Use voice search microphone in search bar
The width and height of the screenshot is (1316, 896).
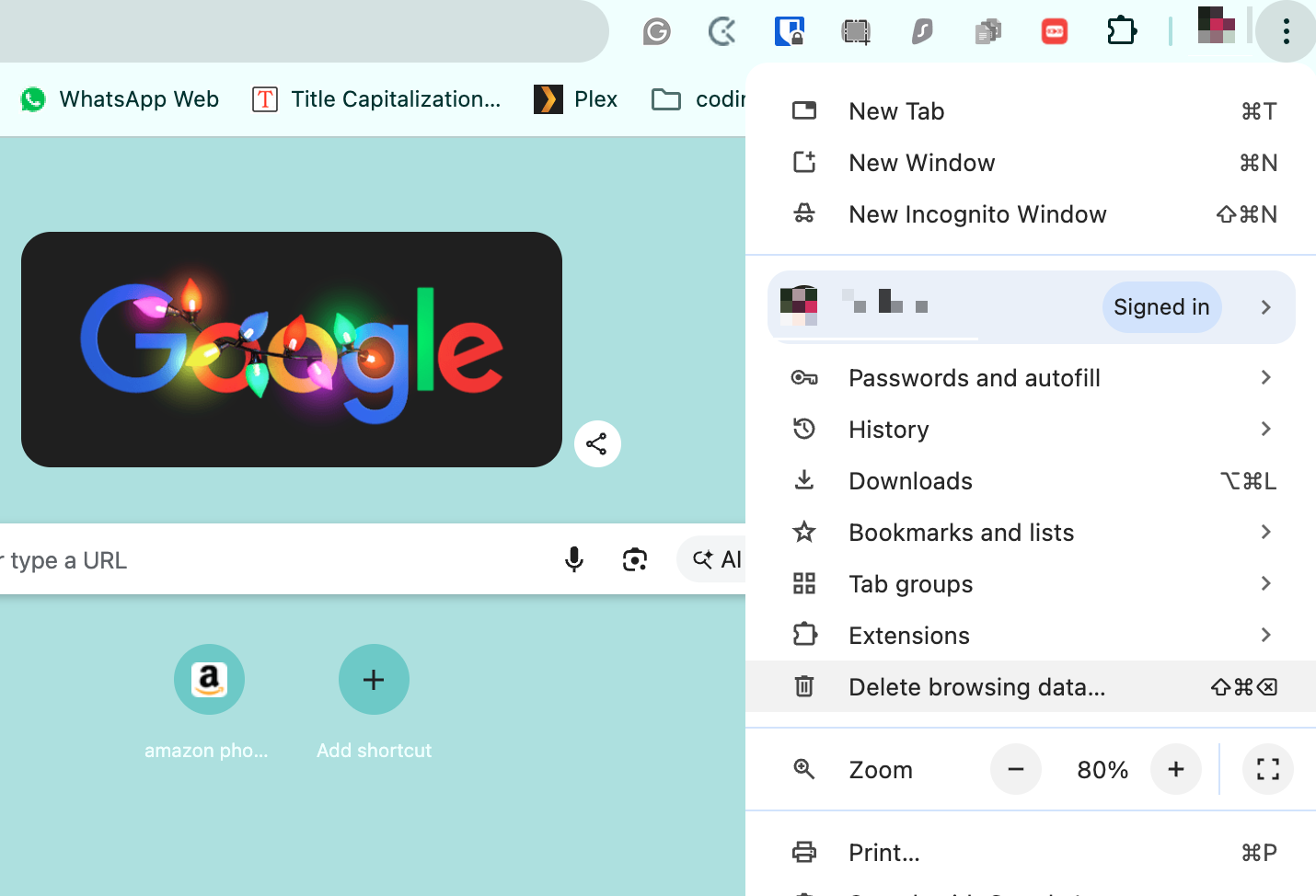[574, 559]
